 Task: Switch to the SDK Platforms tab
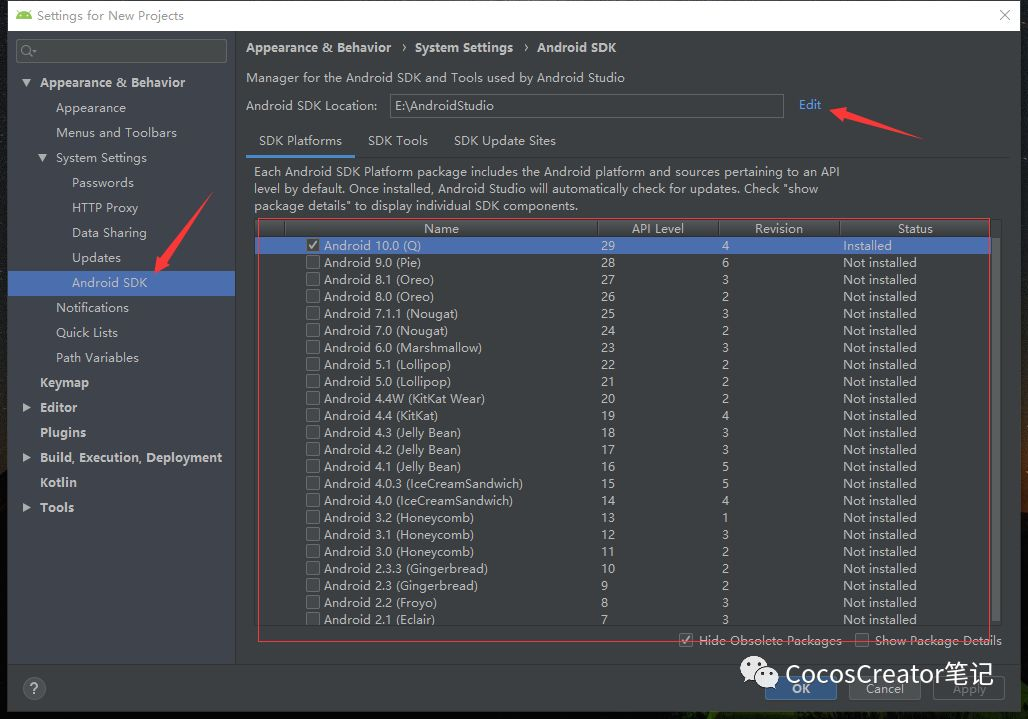point(300,141)
